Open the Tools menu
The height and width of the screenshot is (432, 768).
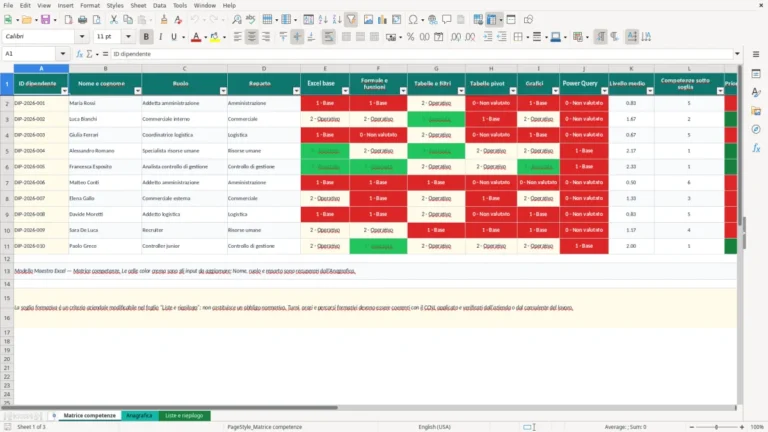[180, 5]
